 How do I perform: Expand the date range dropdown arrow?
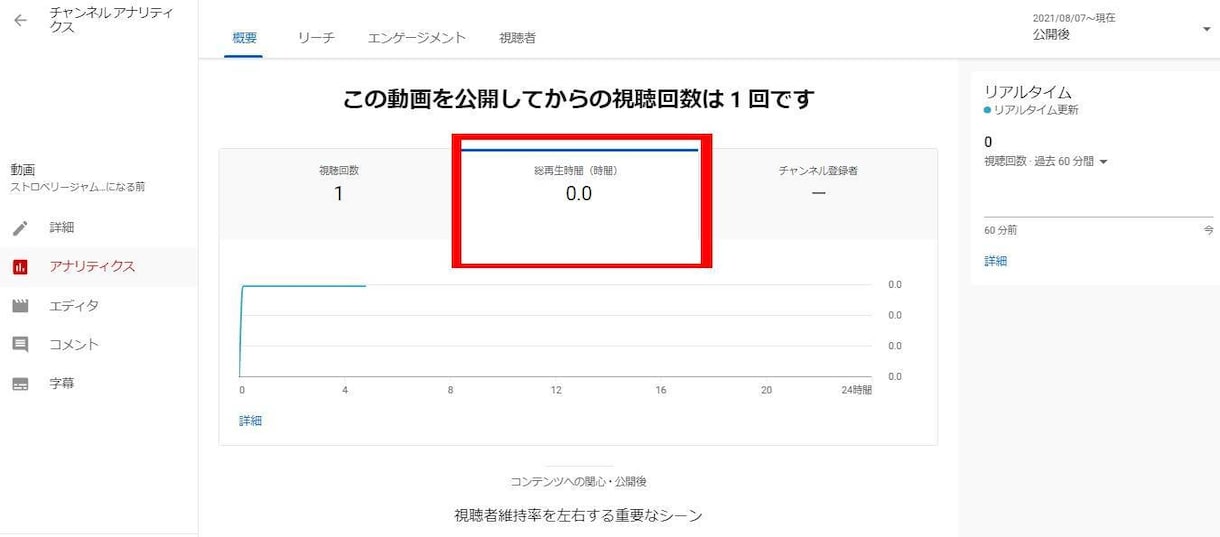point(1206,29)
